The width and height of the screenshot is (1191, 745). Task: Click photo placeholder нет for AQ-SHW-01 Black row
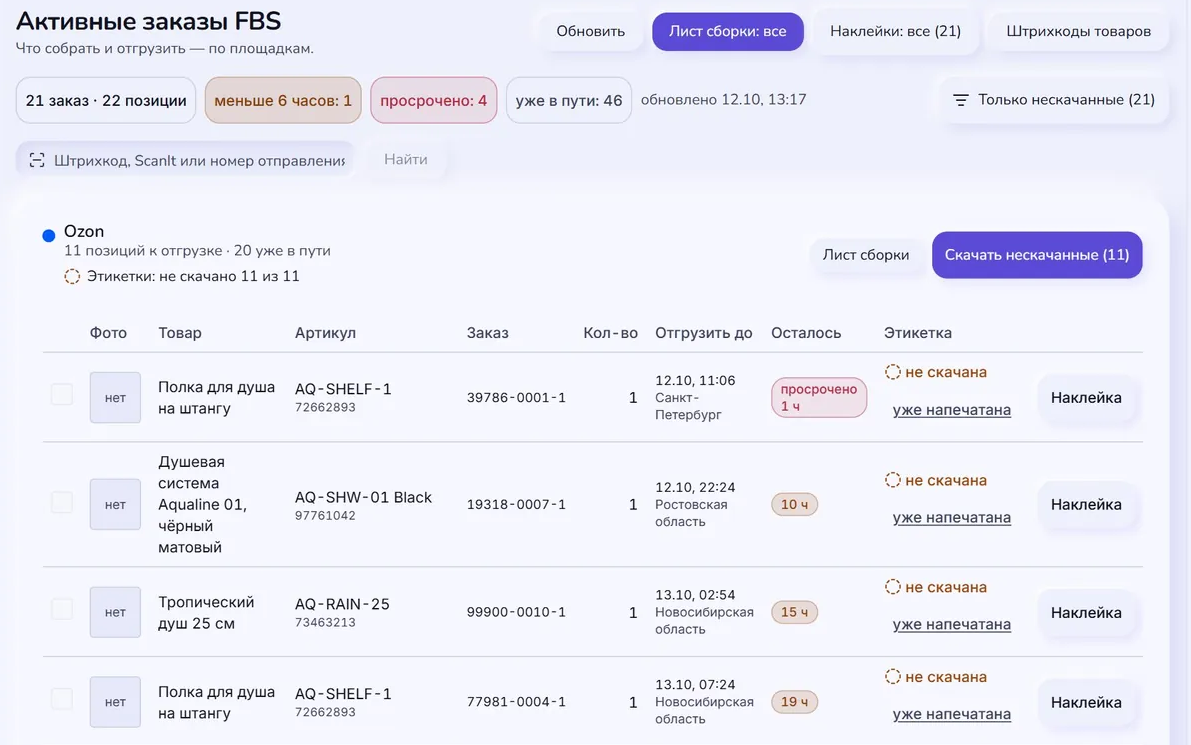[x=115, y=505]
